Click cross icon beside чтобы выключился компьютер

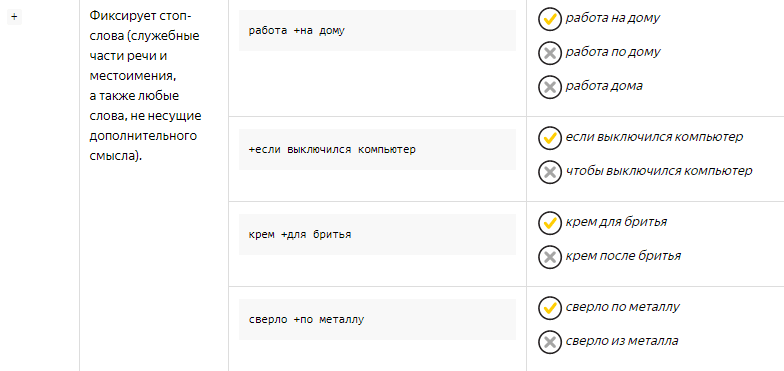coord(550,172)
